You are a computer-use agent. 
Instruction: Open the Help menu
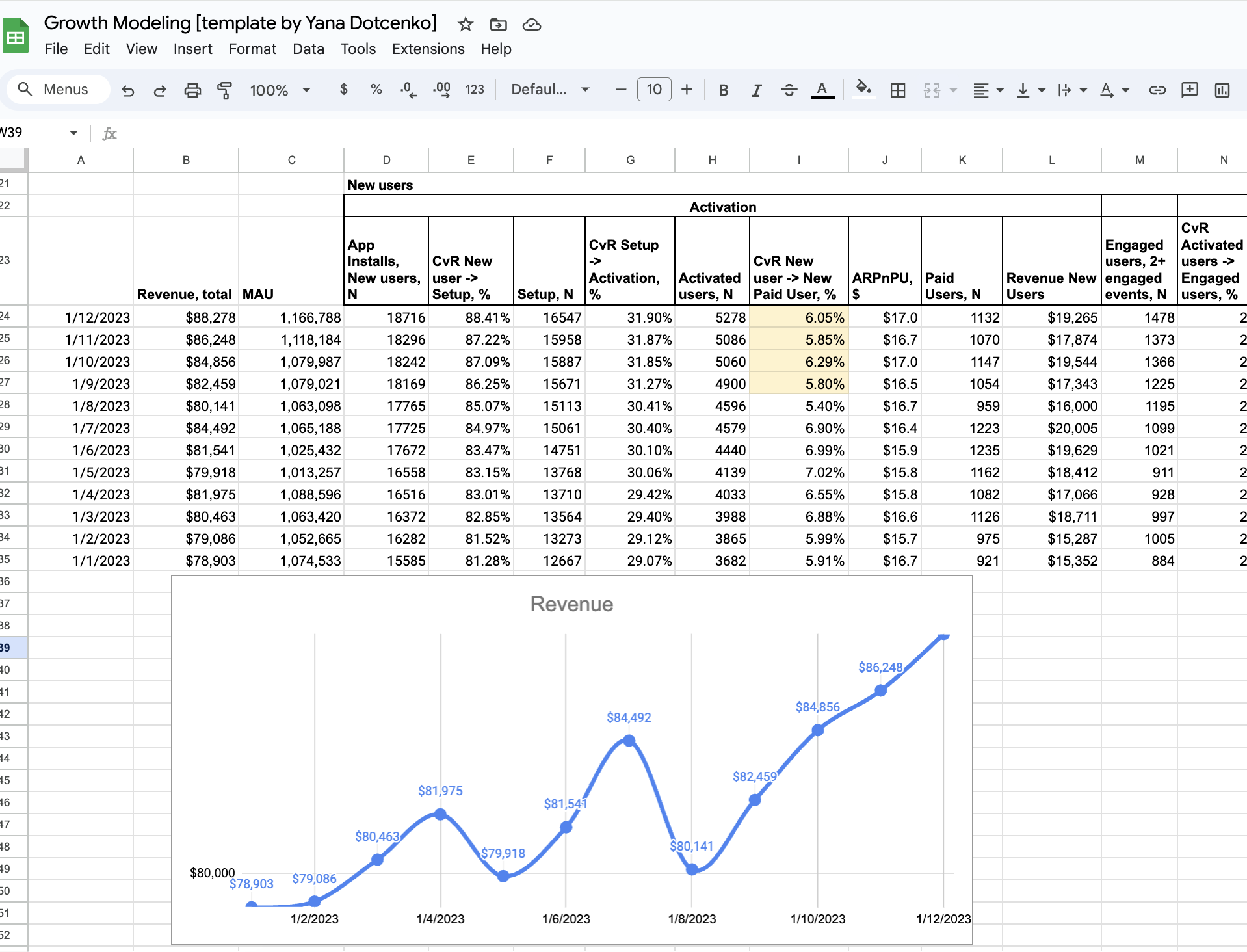[496, 49]
